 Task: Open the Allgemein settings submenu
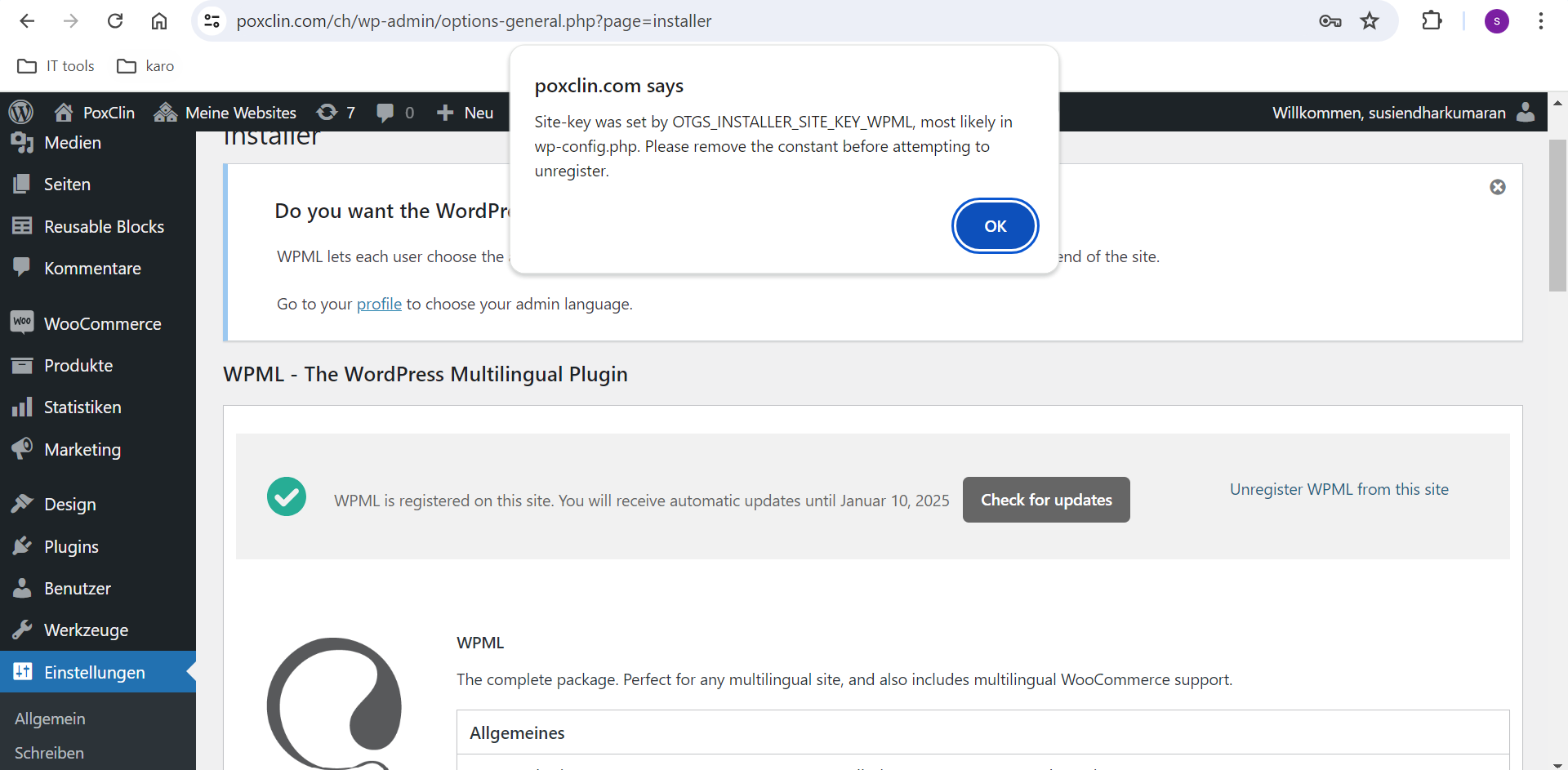[50, 719]
